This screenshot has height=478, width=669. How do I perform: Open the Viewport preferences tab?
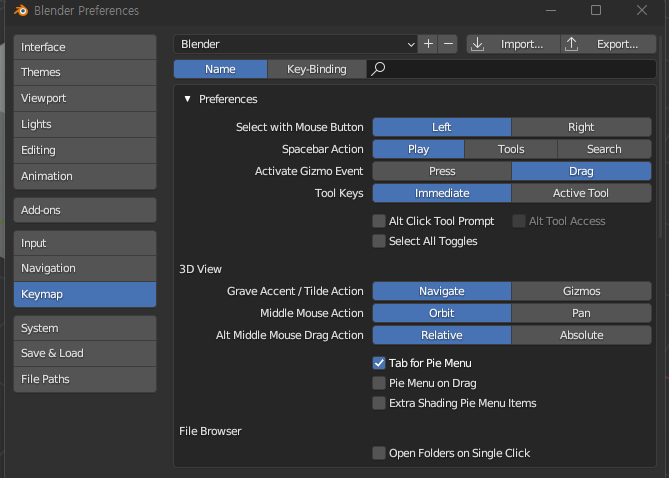point(85,98)
